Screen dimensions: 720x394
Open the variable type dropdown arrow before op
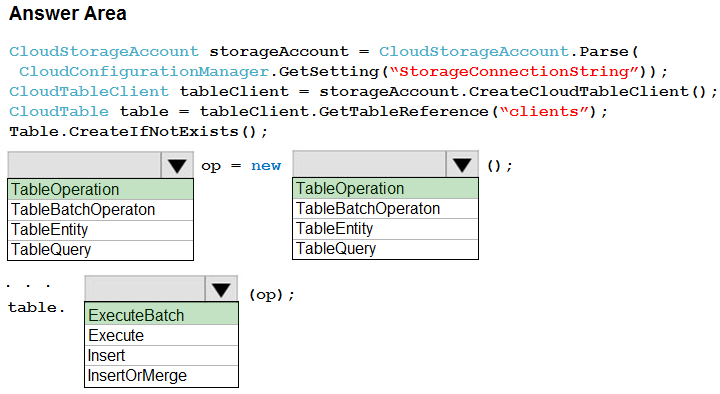point(177,165)
